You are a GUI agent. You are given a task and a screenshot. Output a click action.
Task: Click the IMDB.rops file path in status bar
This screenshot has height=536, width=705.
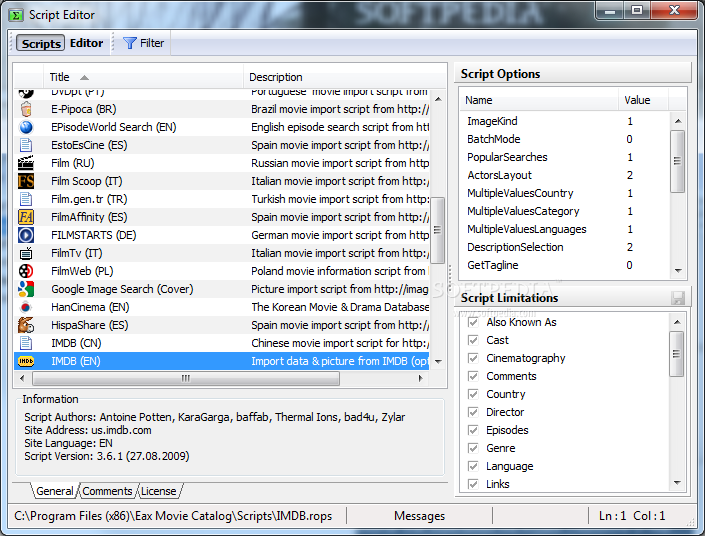point(173,516)
